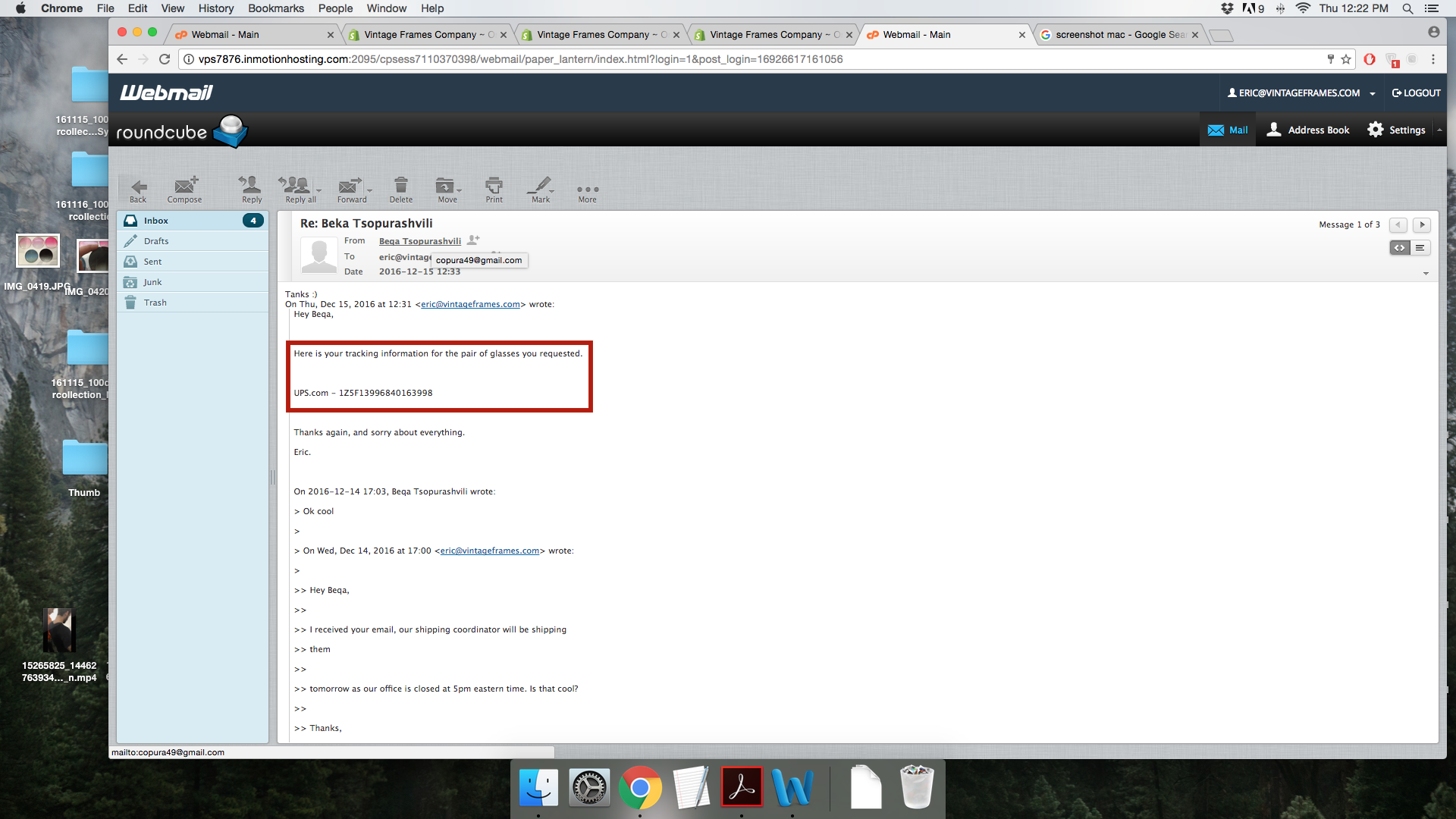1456x819 pixels.
Task: Go back using the Roundcube Back icon
Action: click(x=138, y=190)
